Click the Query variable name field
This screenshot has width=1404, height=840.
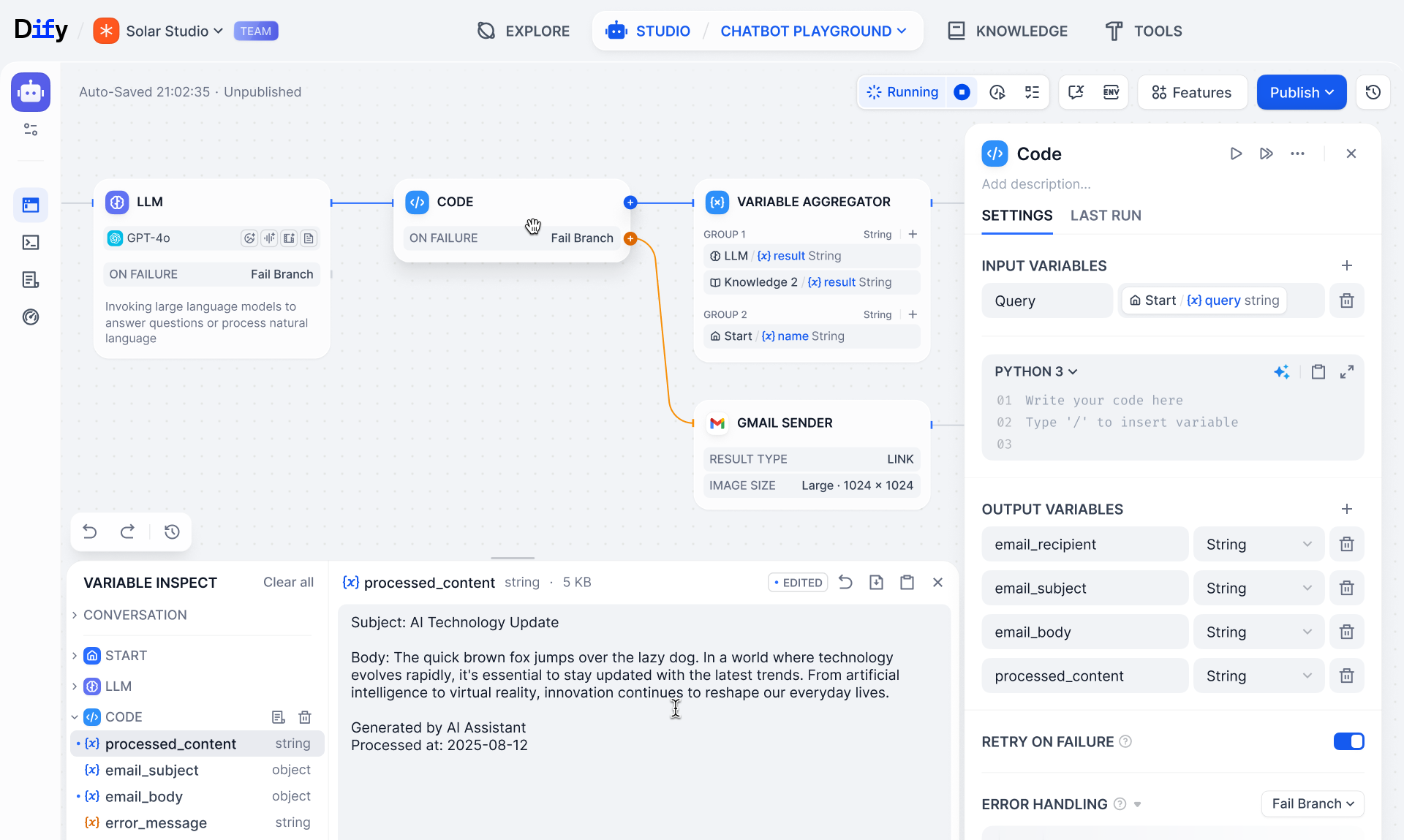1047,300
